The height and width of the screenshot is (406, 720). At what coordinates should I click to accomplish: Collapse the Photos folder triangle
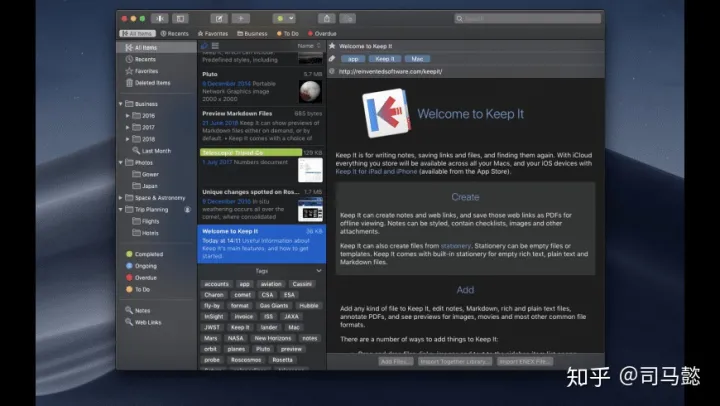click(x=121, y=163)
